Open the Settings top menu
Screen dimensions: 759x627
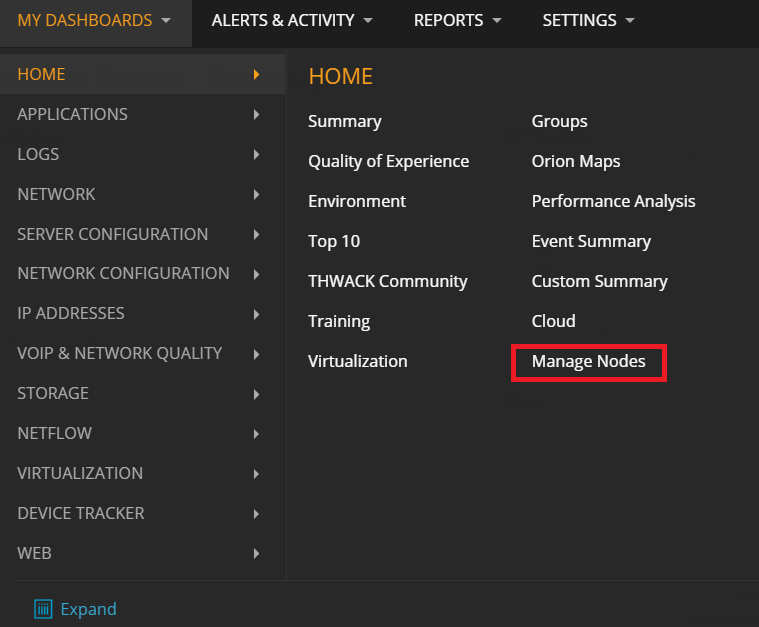click(588, 20)
